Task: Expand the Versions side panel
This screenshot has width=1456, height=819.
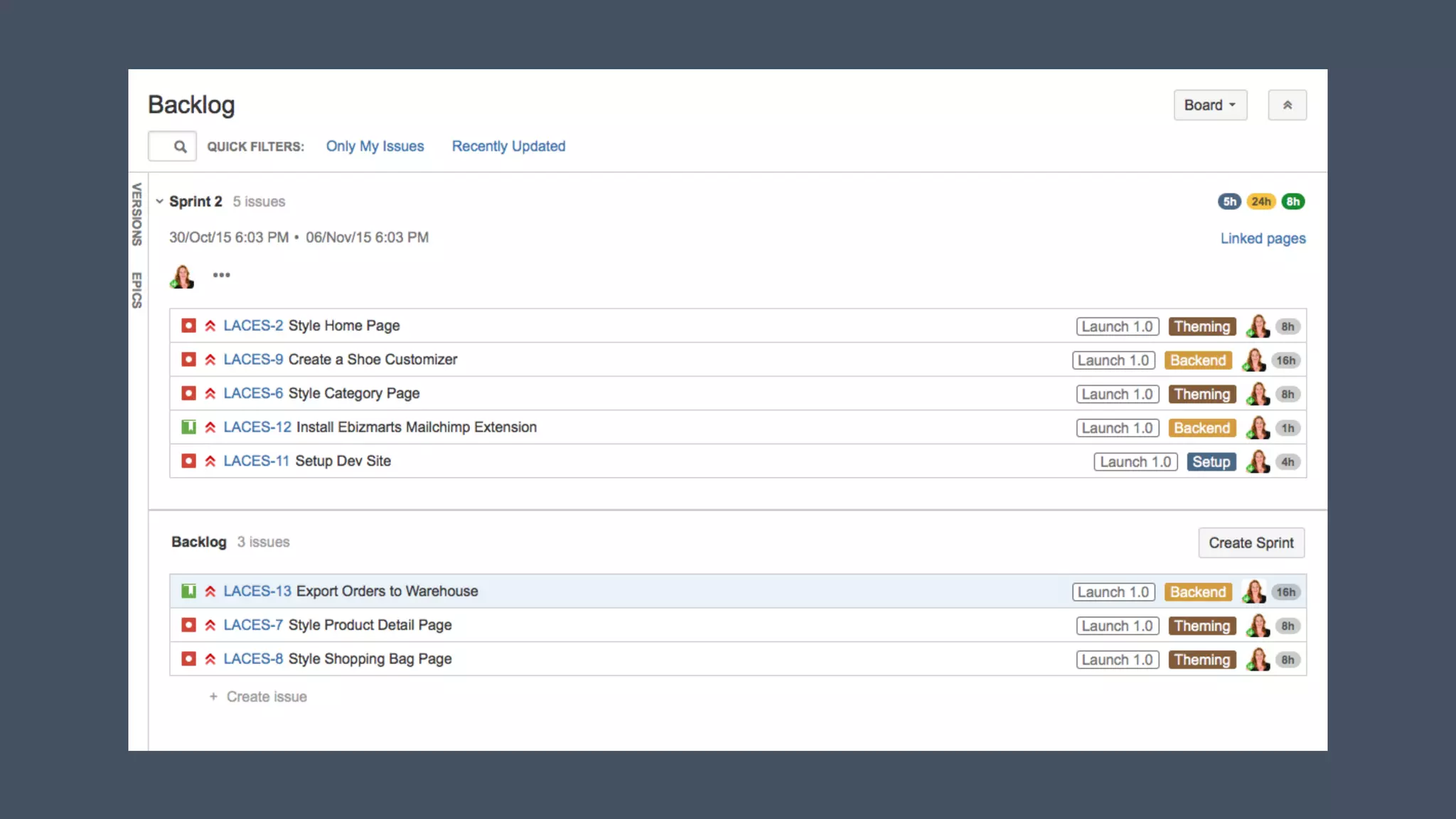Action: click(136, 214)
